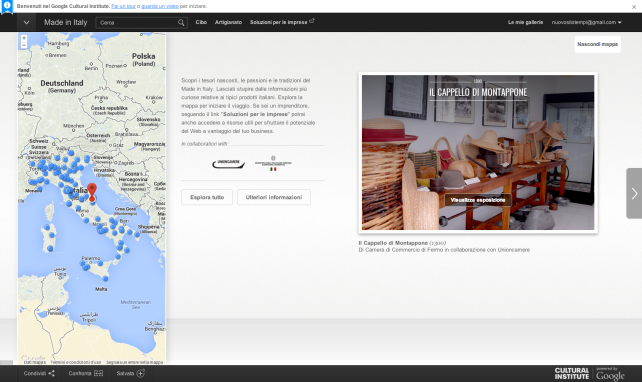This screenshot has height=382, width=642.
Task: Close the welcome notification banner
Action: point(634,7)
